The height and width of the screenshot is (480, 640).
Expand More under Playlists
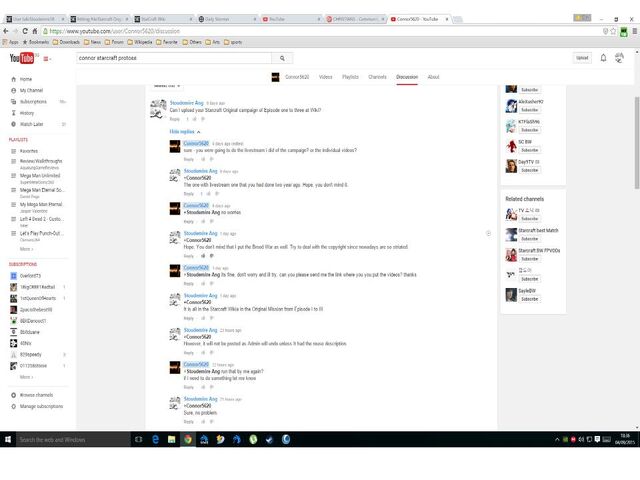click(27, 249)
